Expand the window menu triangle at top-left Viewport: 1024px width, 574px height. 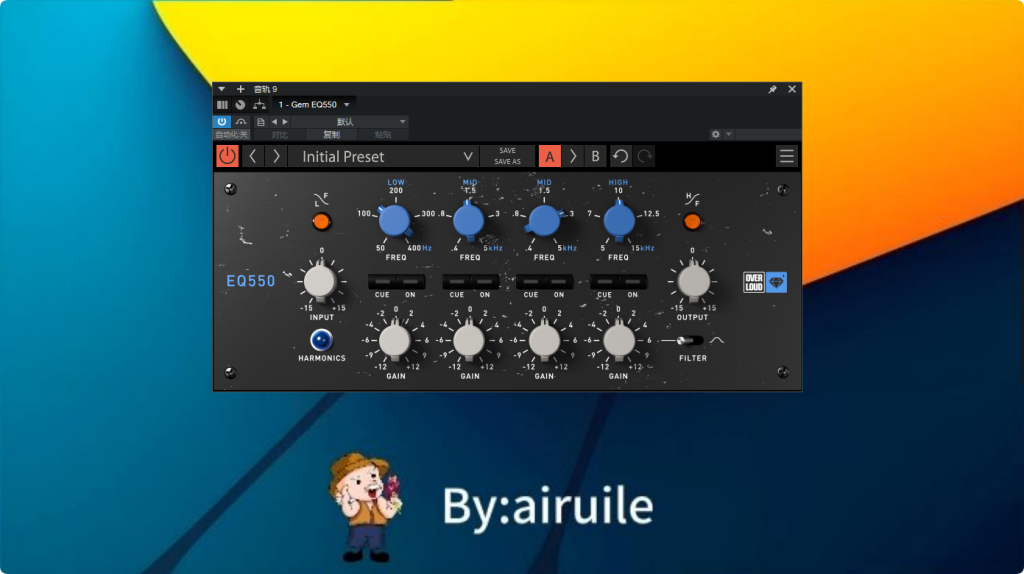[221, 89]
